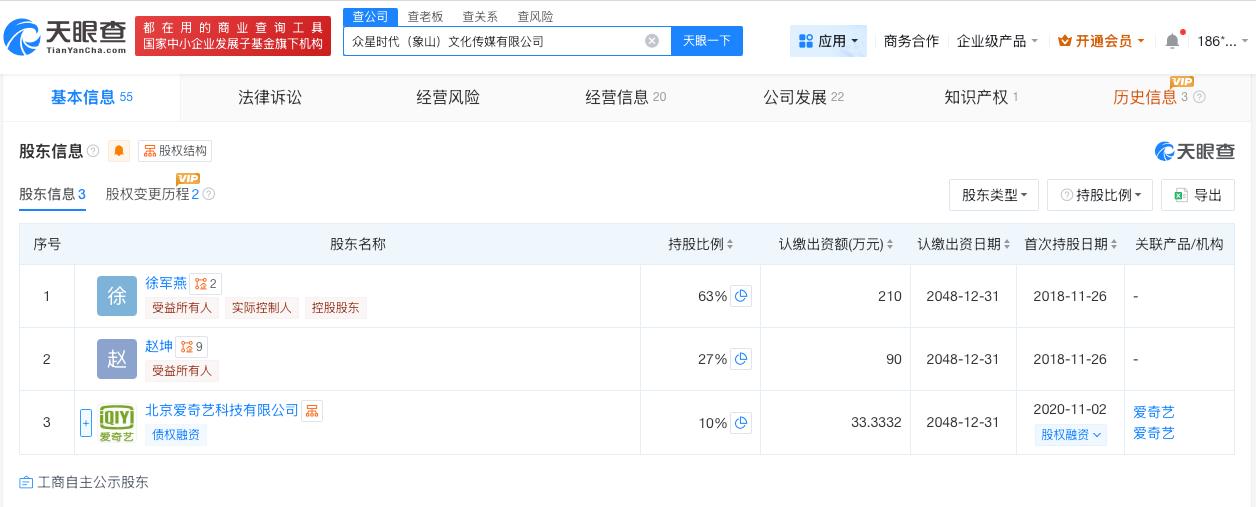Click the iQIYI company logo
The height and width of the screenshot is (507, 1256).
[x=117, y=422]
